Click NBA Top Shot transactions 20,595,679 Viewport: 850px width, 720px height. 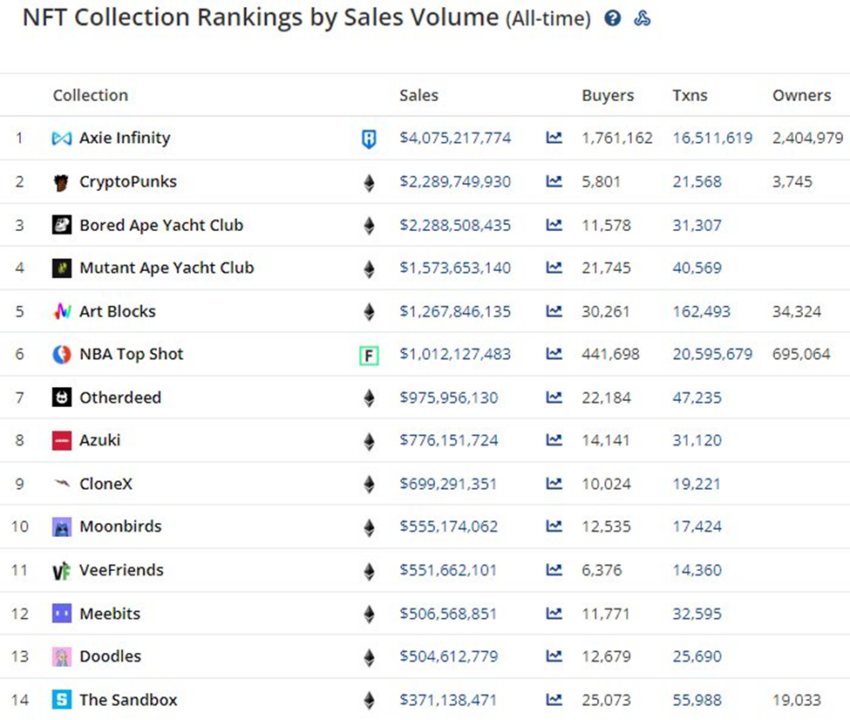tap(712, 354)
